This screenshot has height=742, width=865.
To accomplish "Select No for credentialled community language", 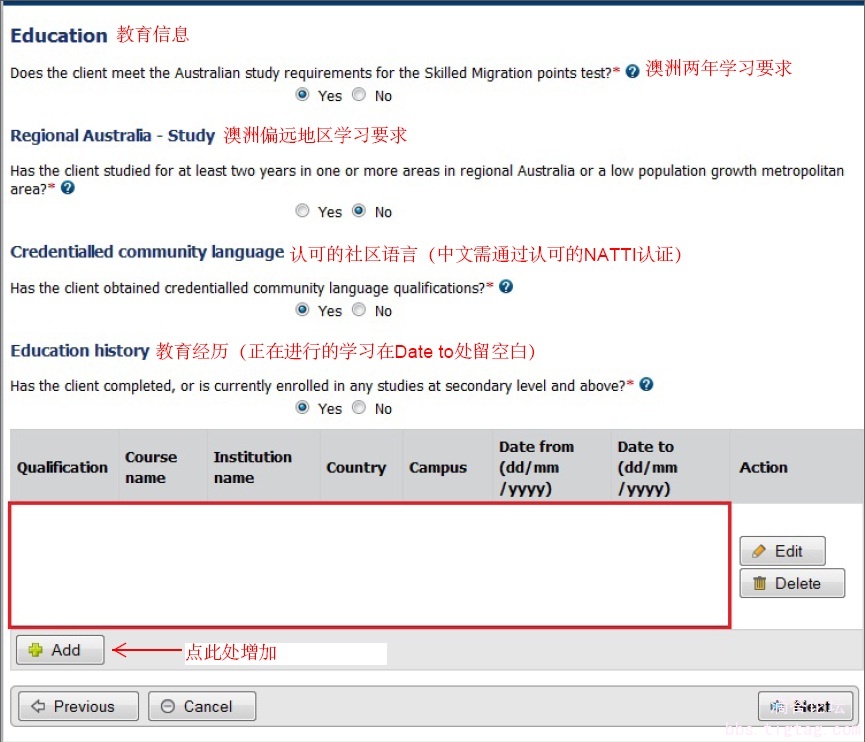I will click(359, 310).
